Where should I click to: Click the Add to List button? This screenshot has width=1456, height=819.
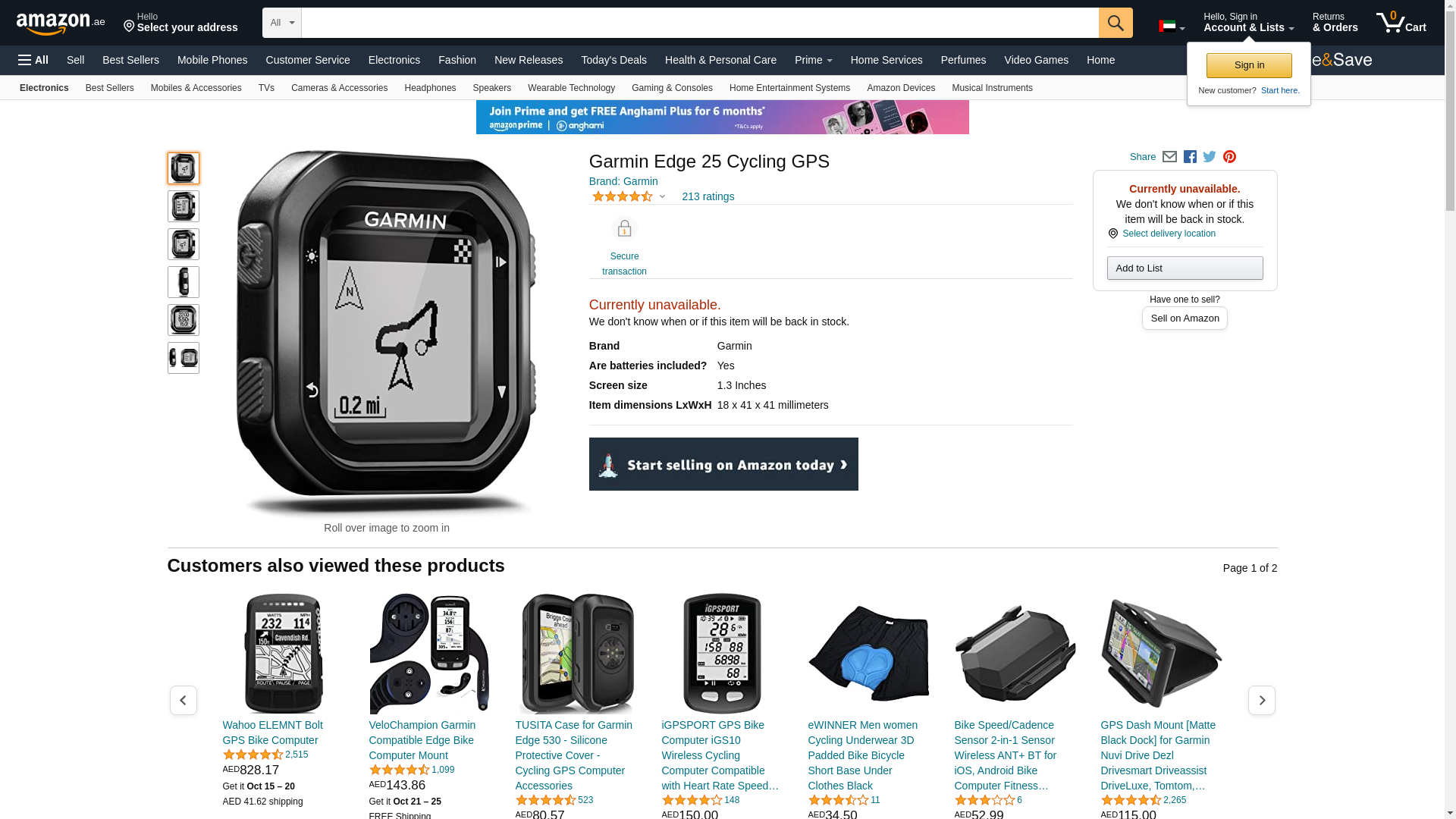click(x=1185, y=268)
